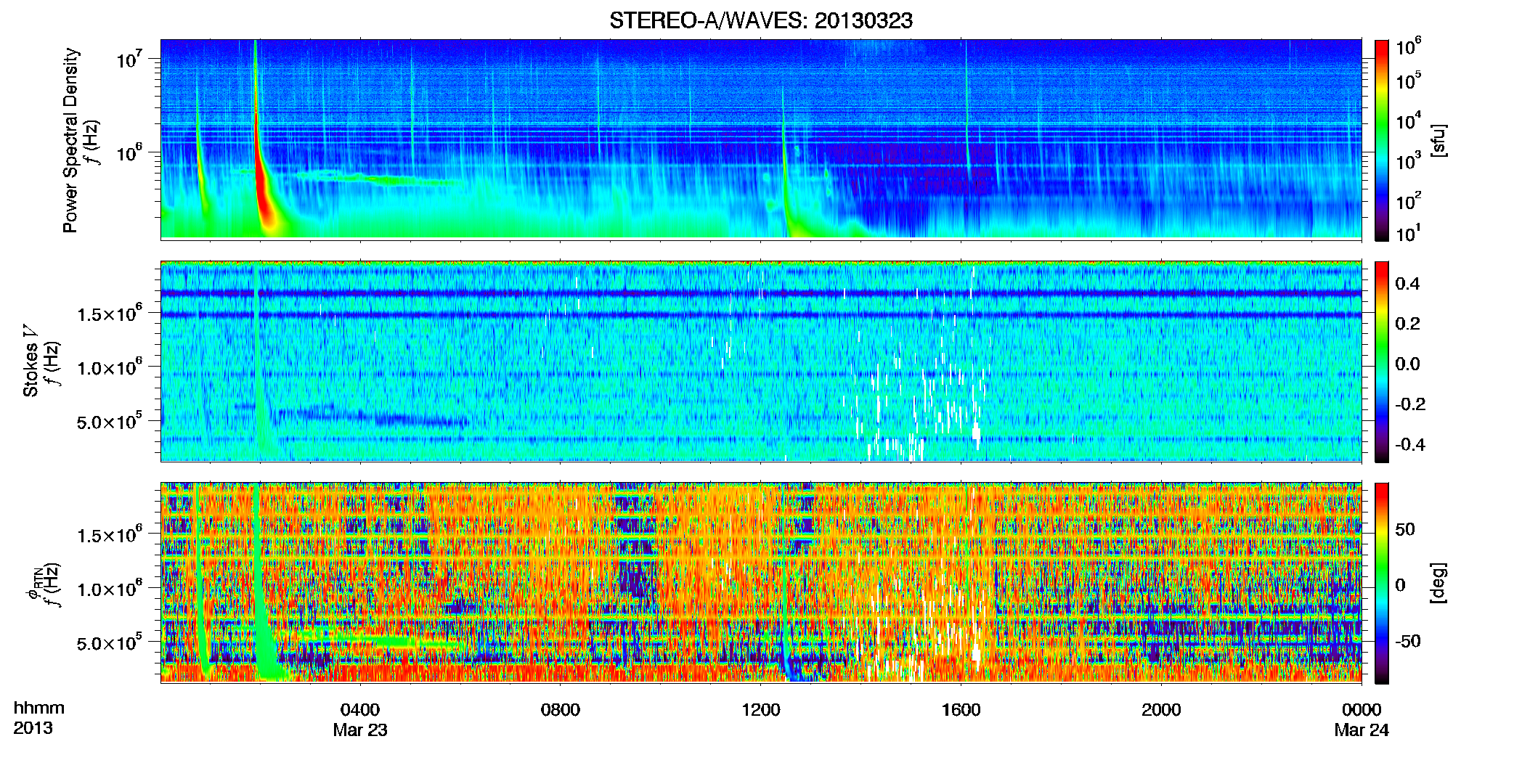Click the 0000 time tick label
Viewport: 1522px width, 784px height.
(1362, 709)
